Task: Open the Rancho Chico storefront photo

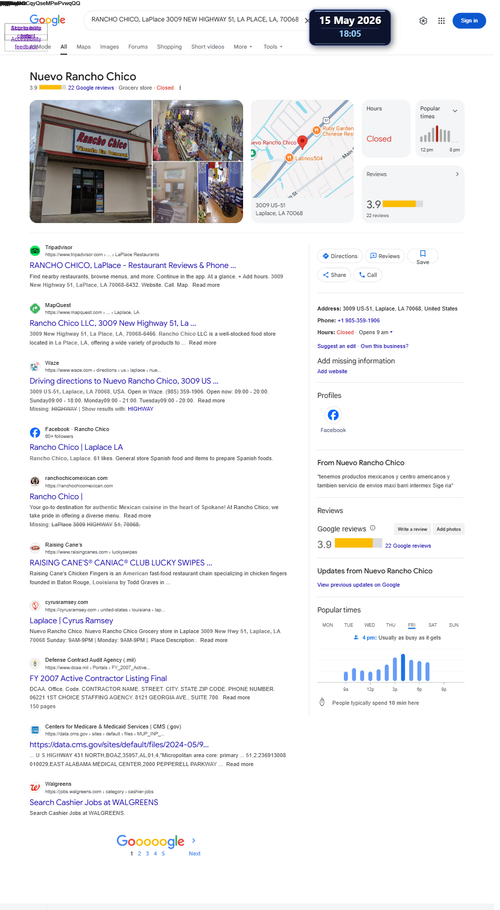Action: click(90, 161)
